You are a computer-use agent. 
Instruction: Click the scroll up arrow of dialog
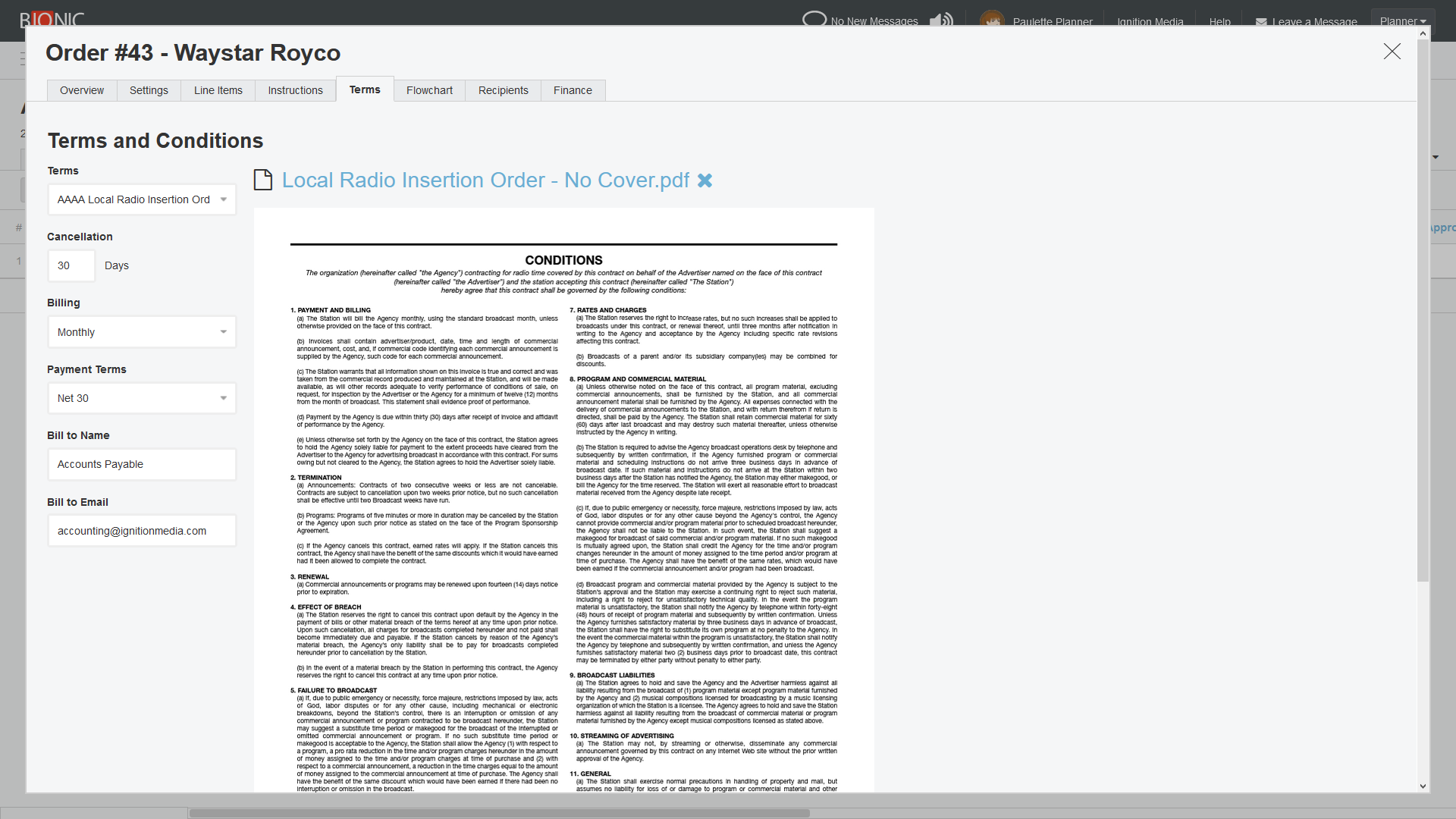(x=1423, y=33)
